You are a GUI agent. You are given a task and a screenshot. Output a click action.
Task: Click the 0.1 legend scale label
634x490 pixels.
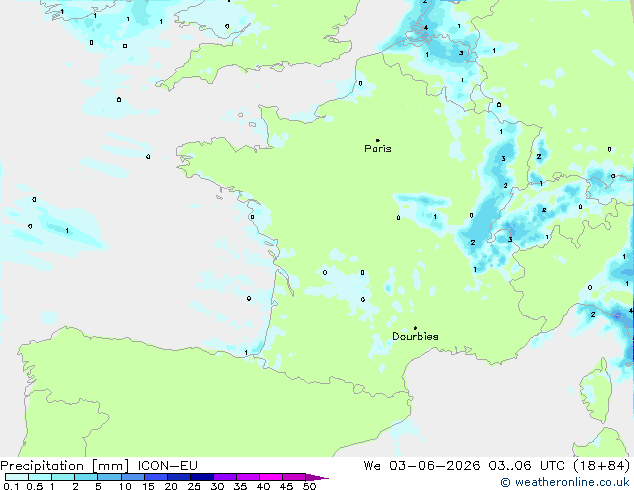(11, 486)
